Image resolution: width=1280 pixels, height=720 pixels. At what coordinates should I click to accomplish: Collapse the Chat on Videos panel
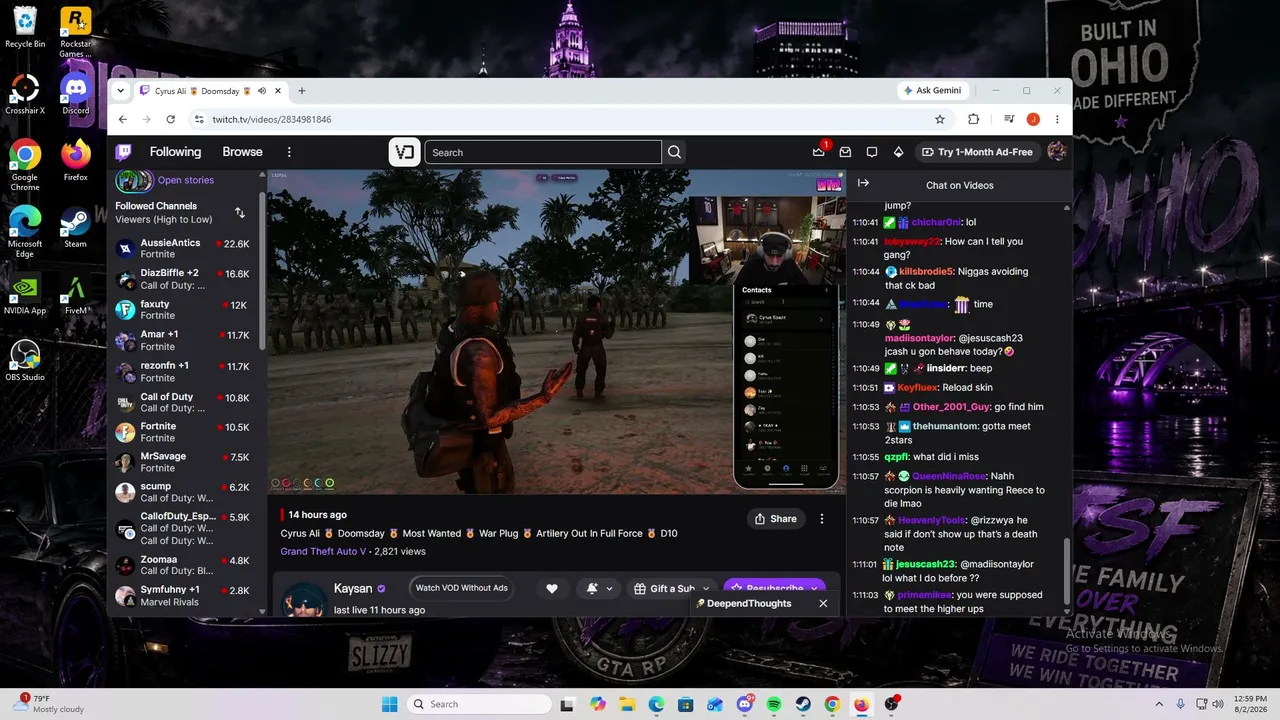click(863, 183)
